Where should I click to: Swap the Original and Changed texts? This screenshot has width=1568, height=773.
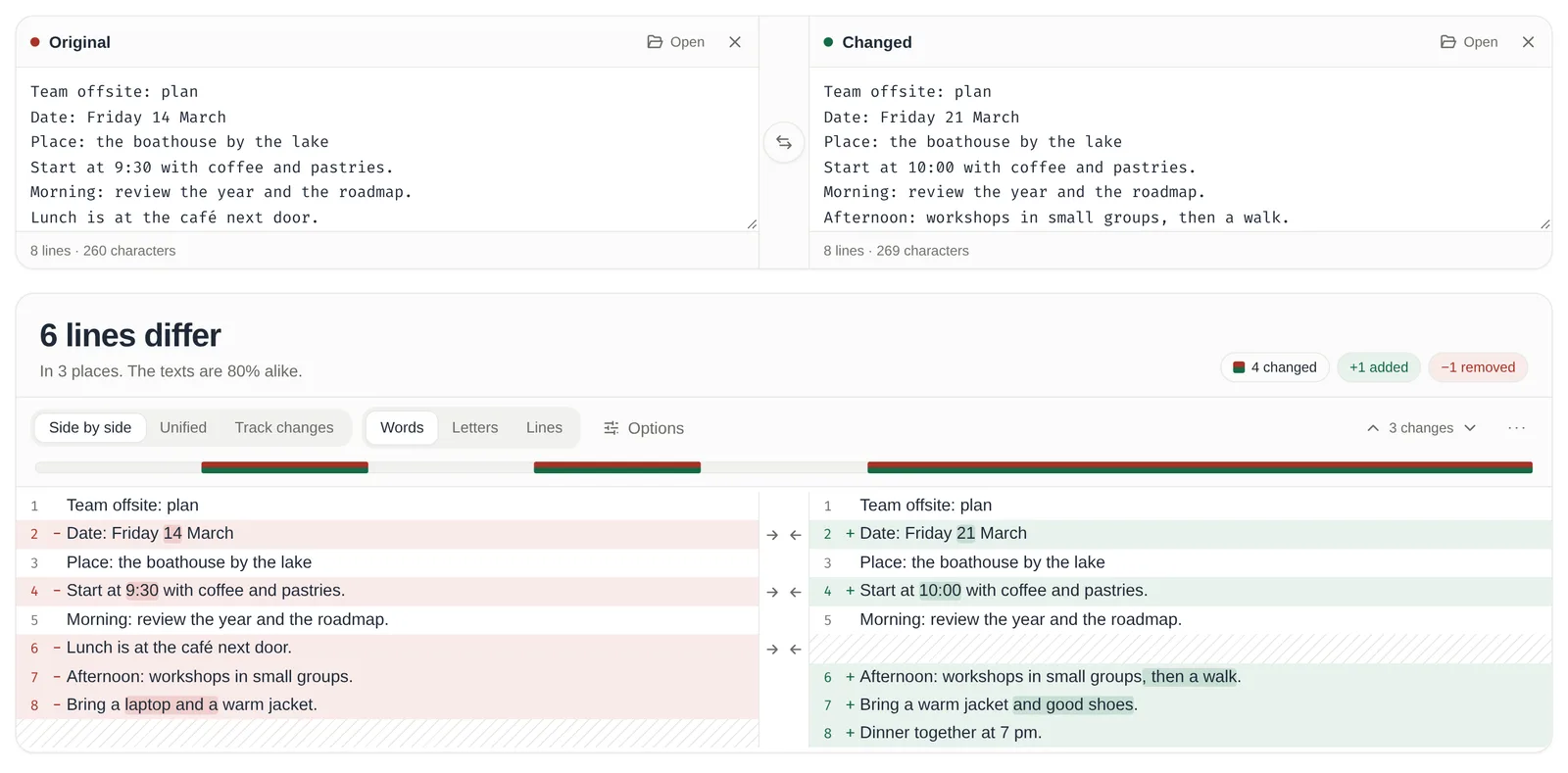[784, 142]
